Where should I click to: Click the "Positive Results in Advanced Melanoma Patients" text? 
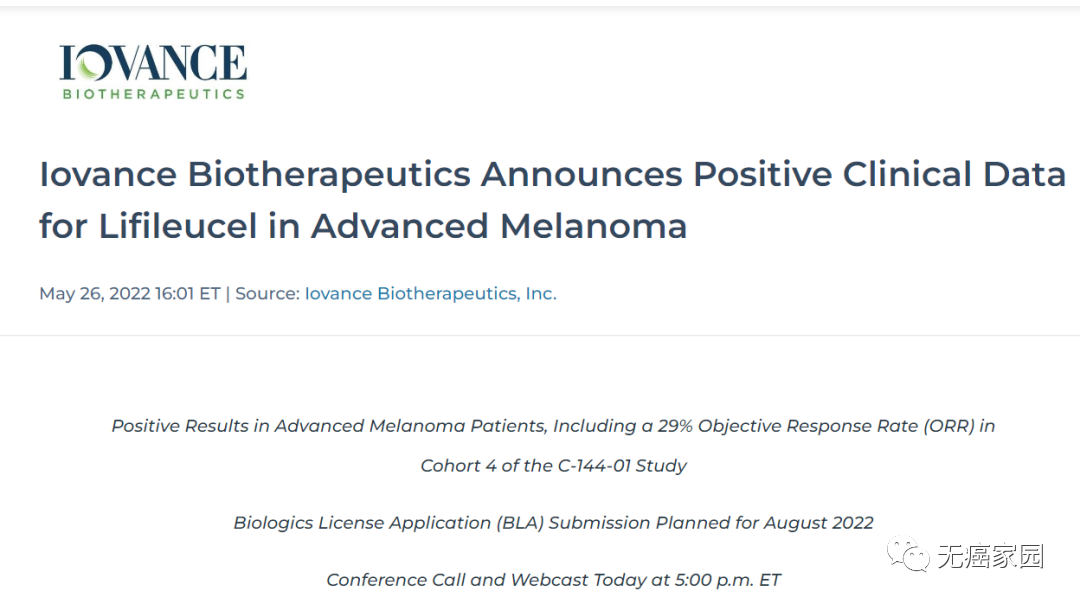(x=328, y=426)
